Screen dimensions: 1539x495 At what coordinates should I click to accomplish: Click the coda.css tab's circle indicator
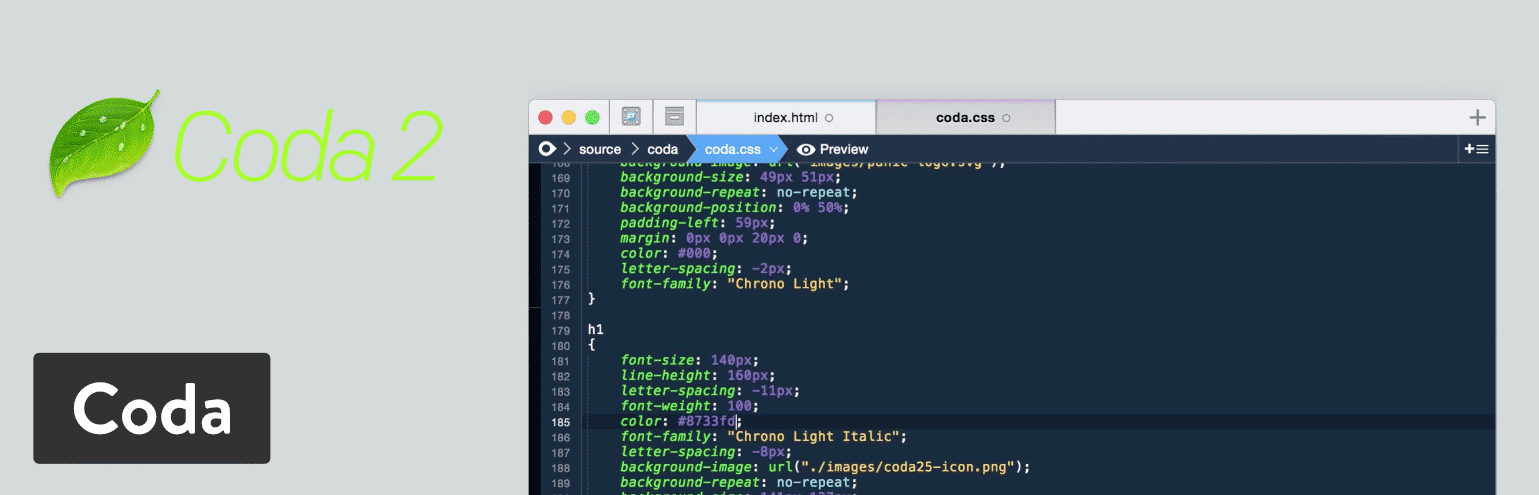[x=1006, y=118]
